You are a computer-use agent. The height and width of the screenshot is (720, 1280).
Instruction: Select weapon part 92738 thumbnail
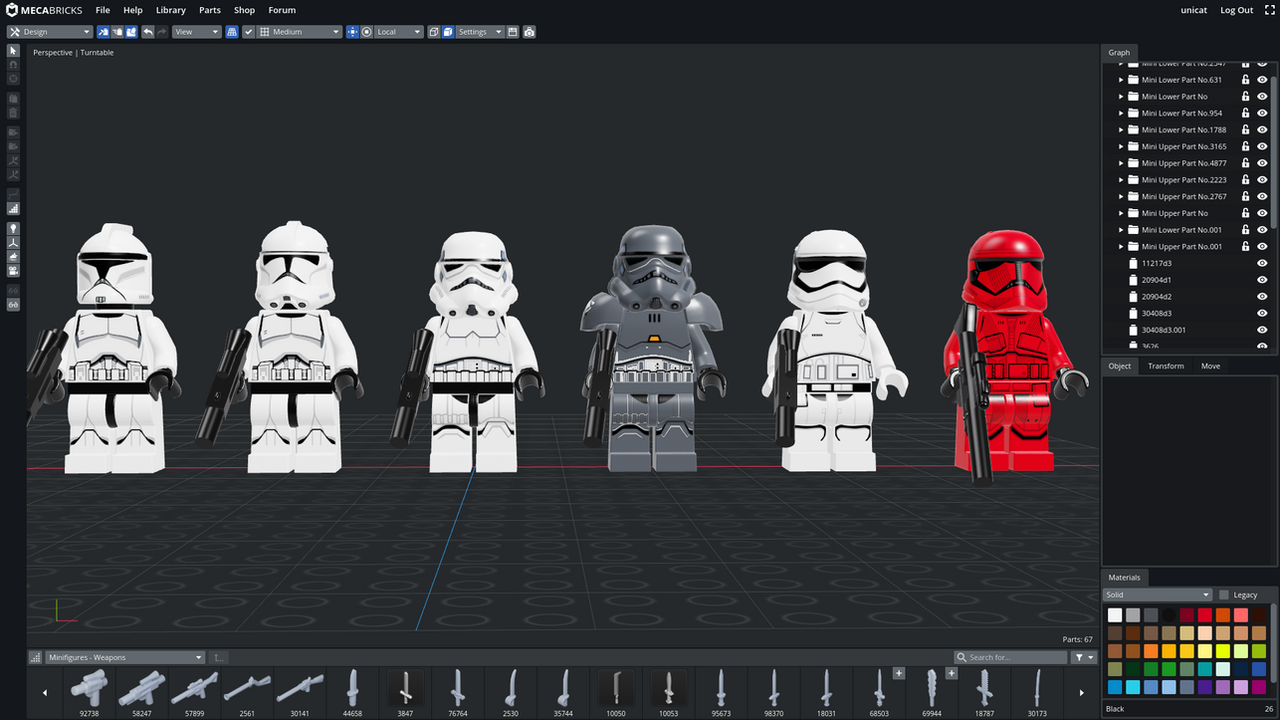(x=89, y=693)
